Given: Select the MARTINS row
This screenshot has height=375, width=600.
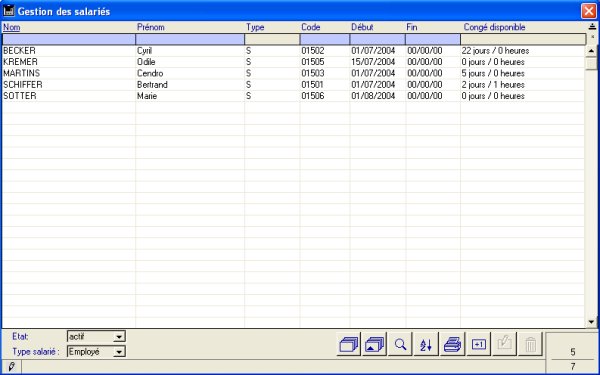Looking at the screenshot, I should coord(293,73).
